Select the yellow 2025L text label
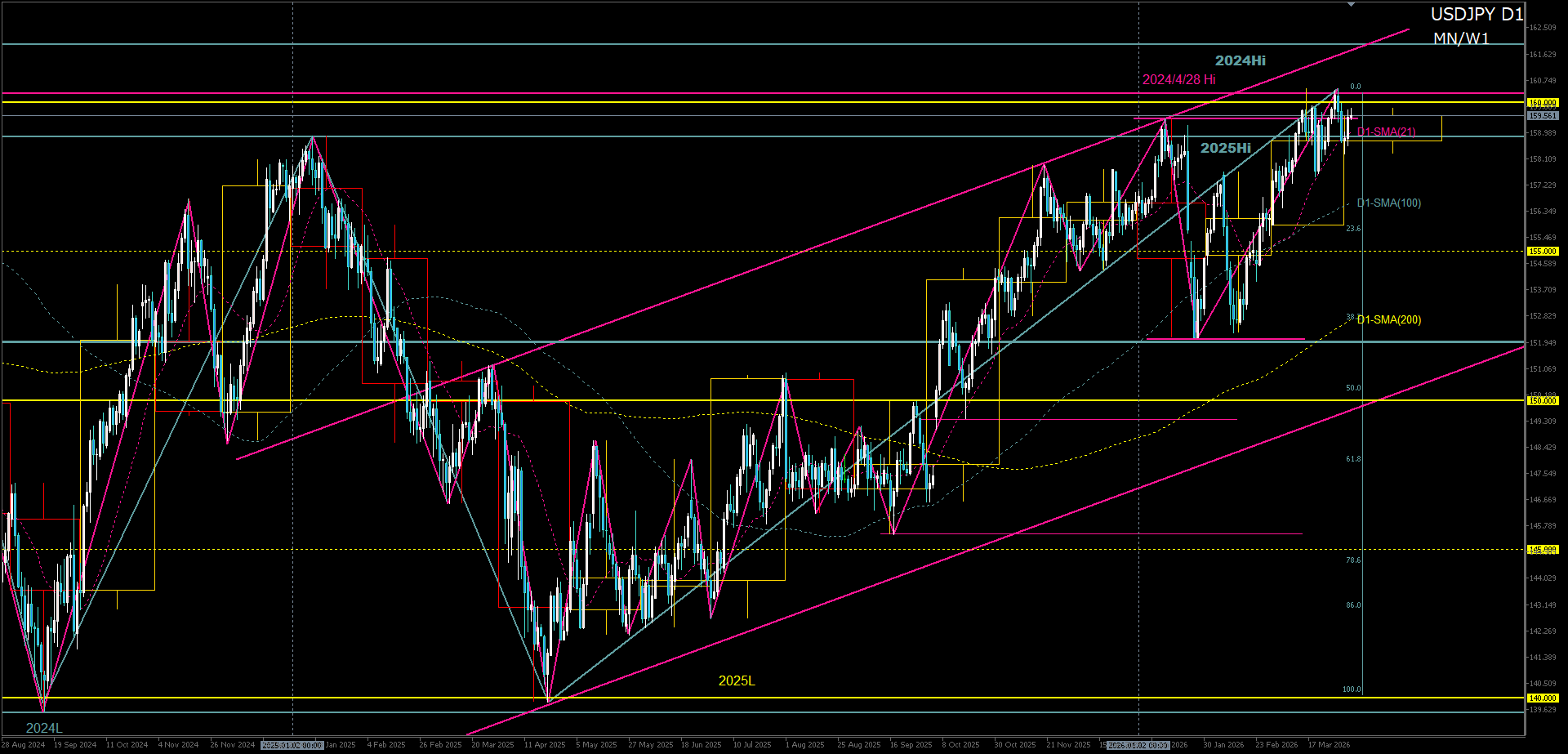Image resolution: width=1568 pixels, height=754 pixels. [737, 680]
